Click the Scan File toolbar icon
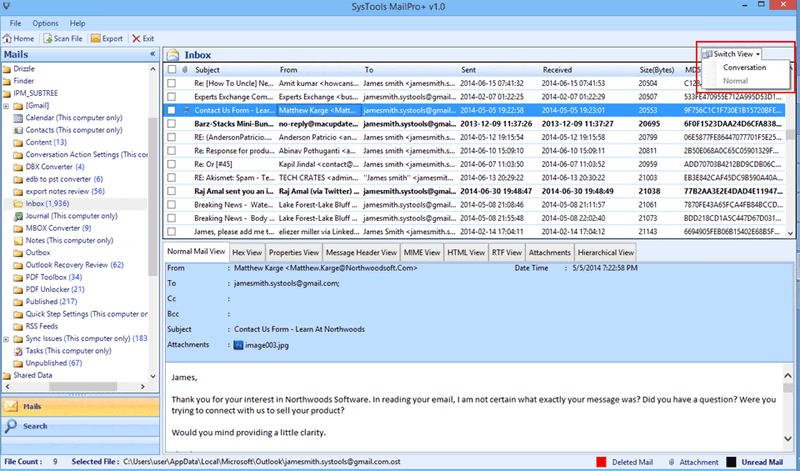This screenshot has height=471, width=800. coord(47,38)
